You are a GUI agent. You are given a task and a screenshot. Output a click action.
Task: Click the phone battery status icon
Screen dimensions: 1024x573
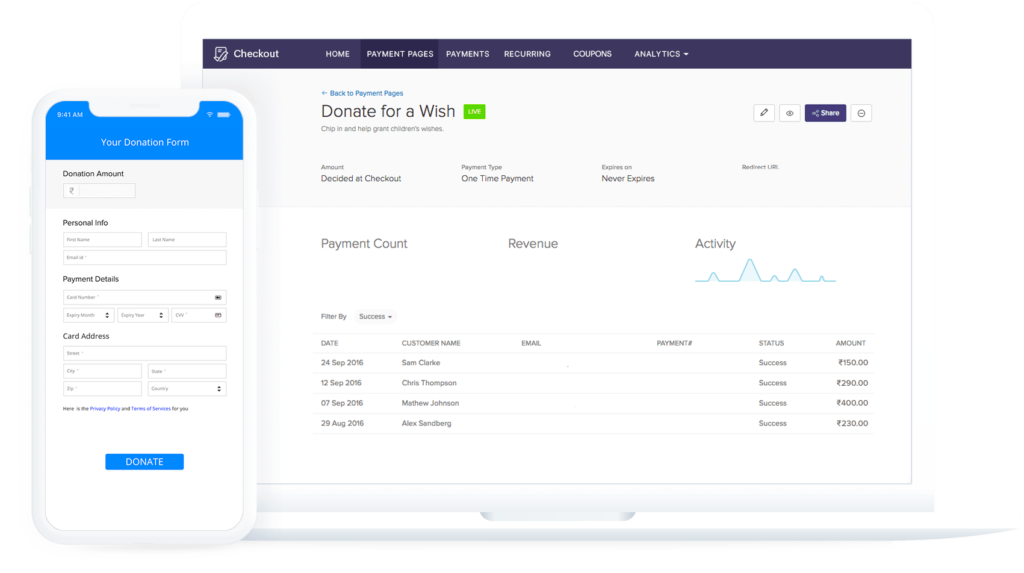pos(223,114)
